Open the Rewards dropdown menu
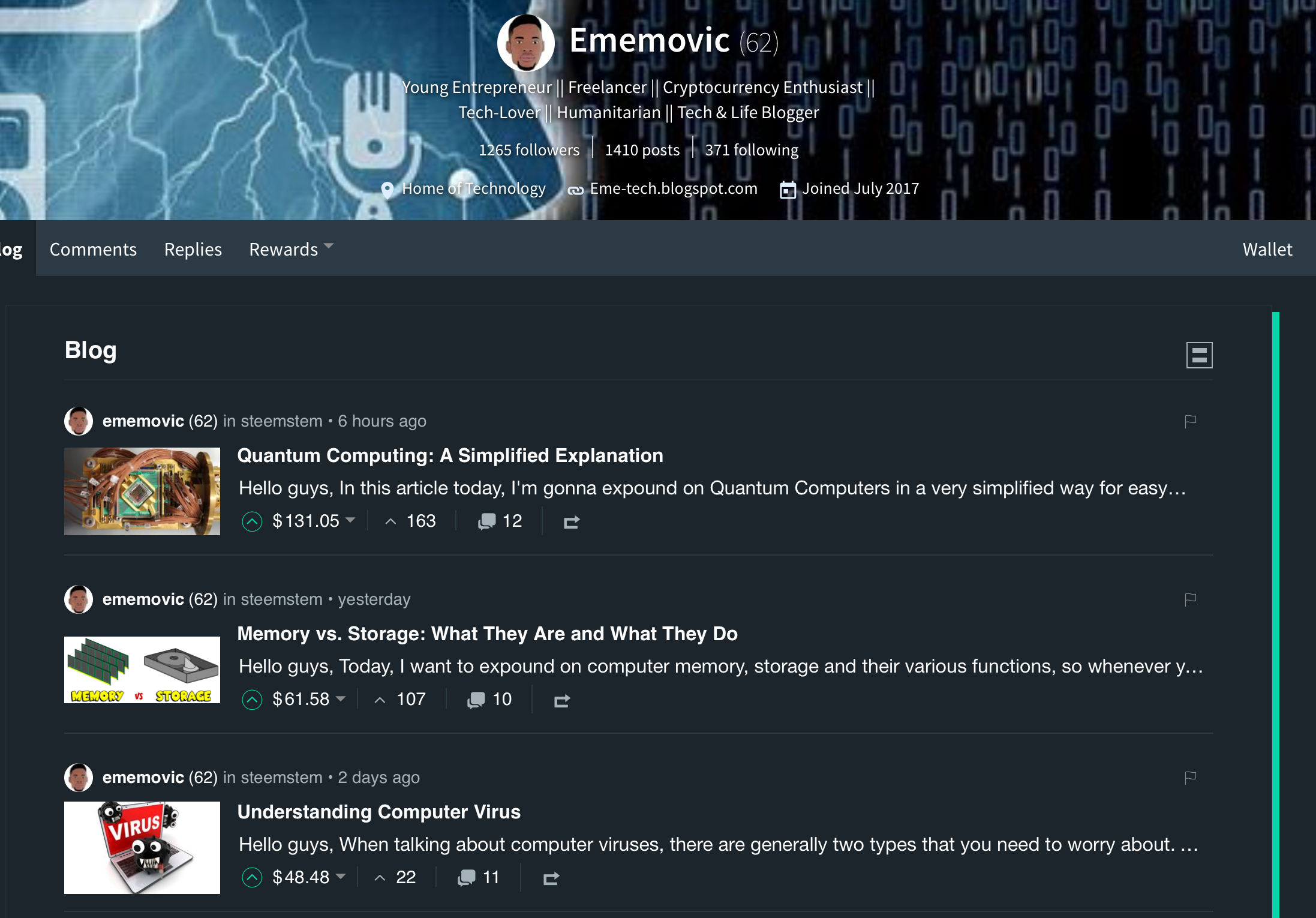This screenshot has height=918, width=1316. click(291, 249)
